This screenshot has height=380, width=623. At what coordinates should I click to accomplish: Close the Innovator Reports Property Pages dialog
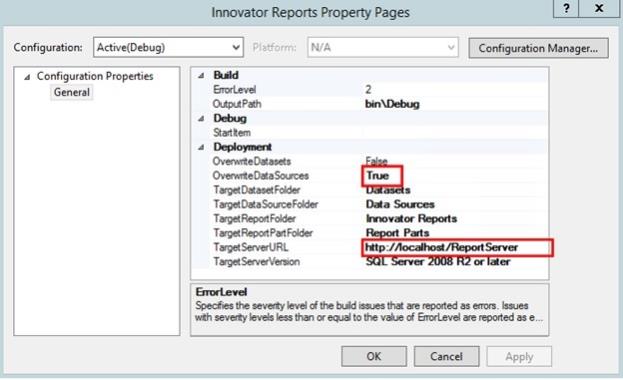click(x=599, y=8)
